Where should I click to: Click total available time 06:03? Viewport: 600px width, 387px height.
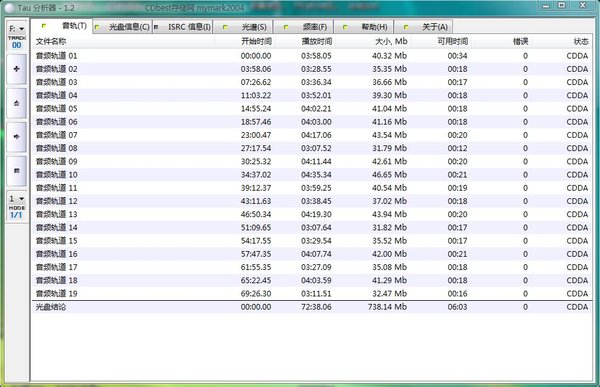click(457, 307)
